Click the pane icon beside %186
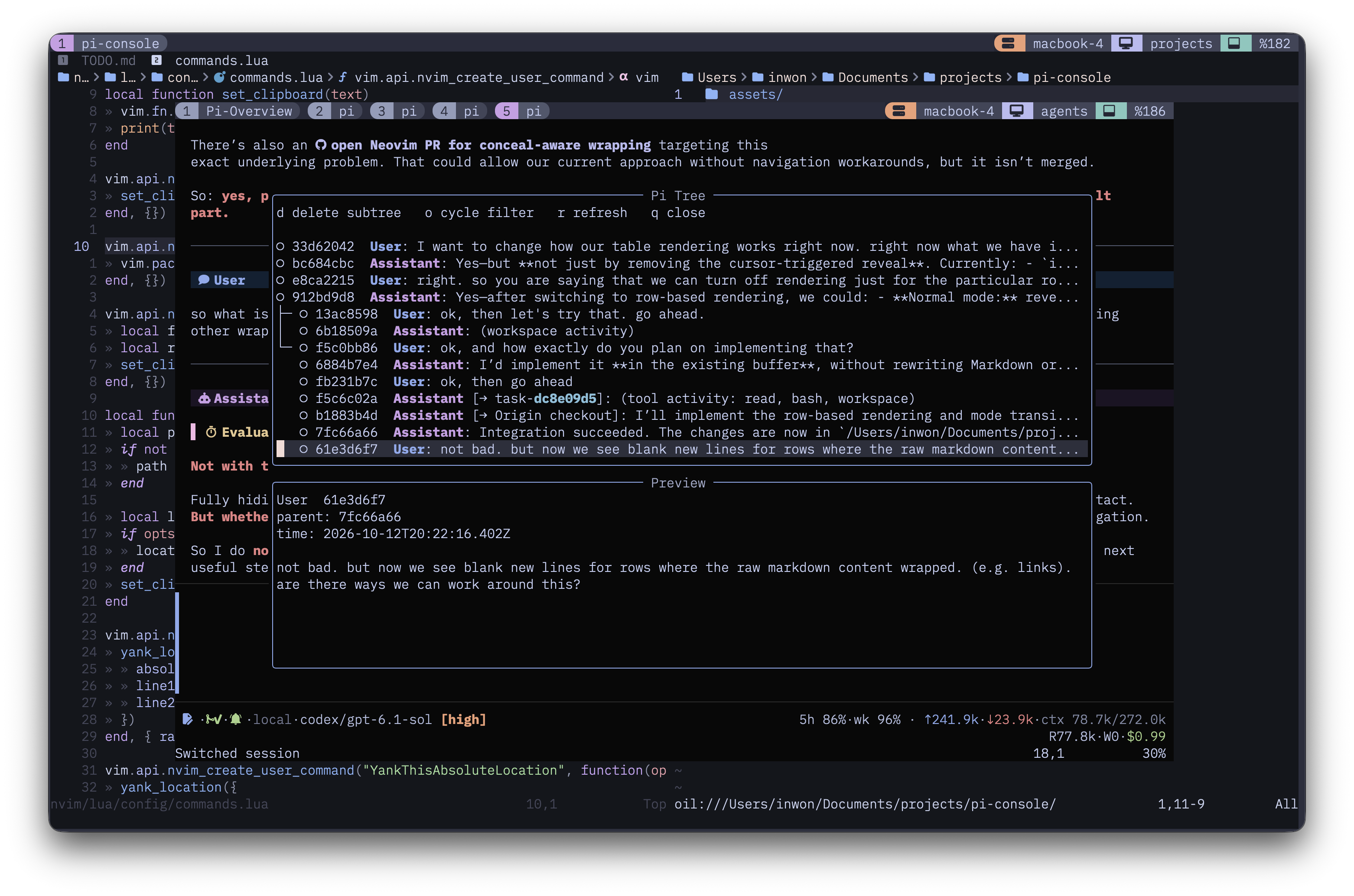This screenshot has height=896, width=1354. (1109, 111)
